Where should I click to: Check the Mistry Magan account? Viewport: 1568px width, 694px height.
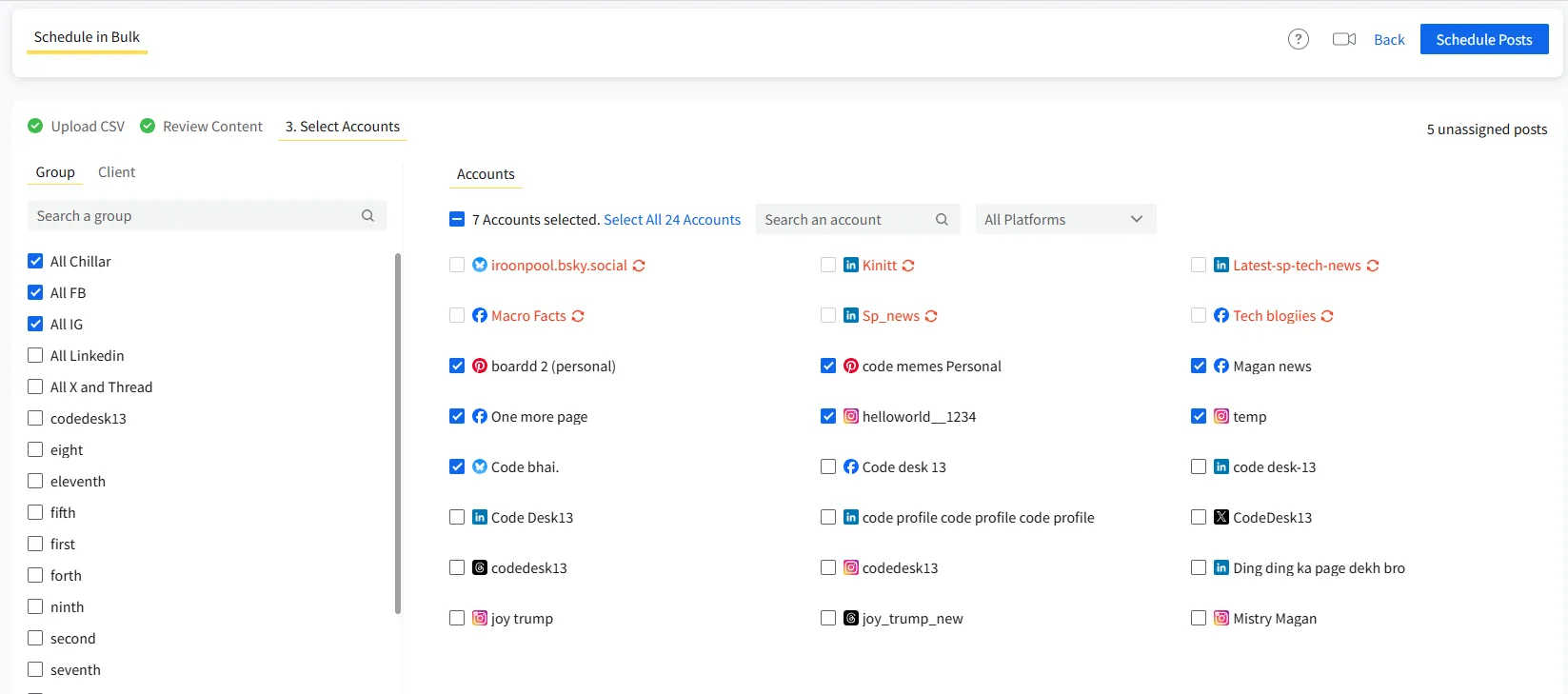1199,618
